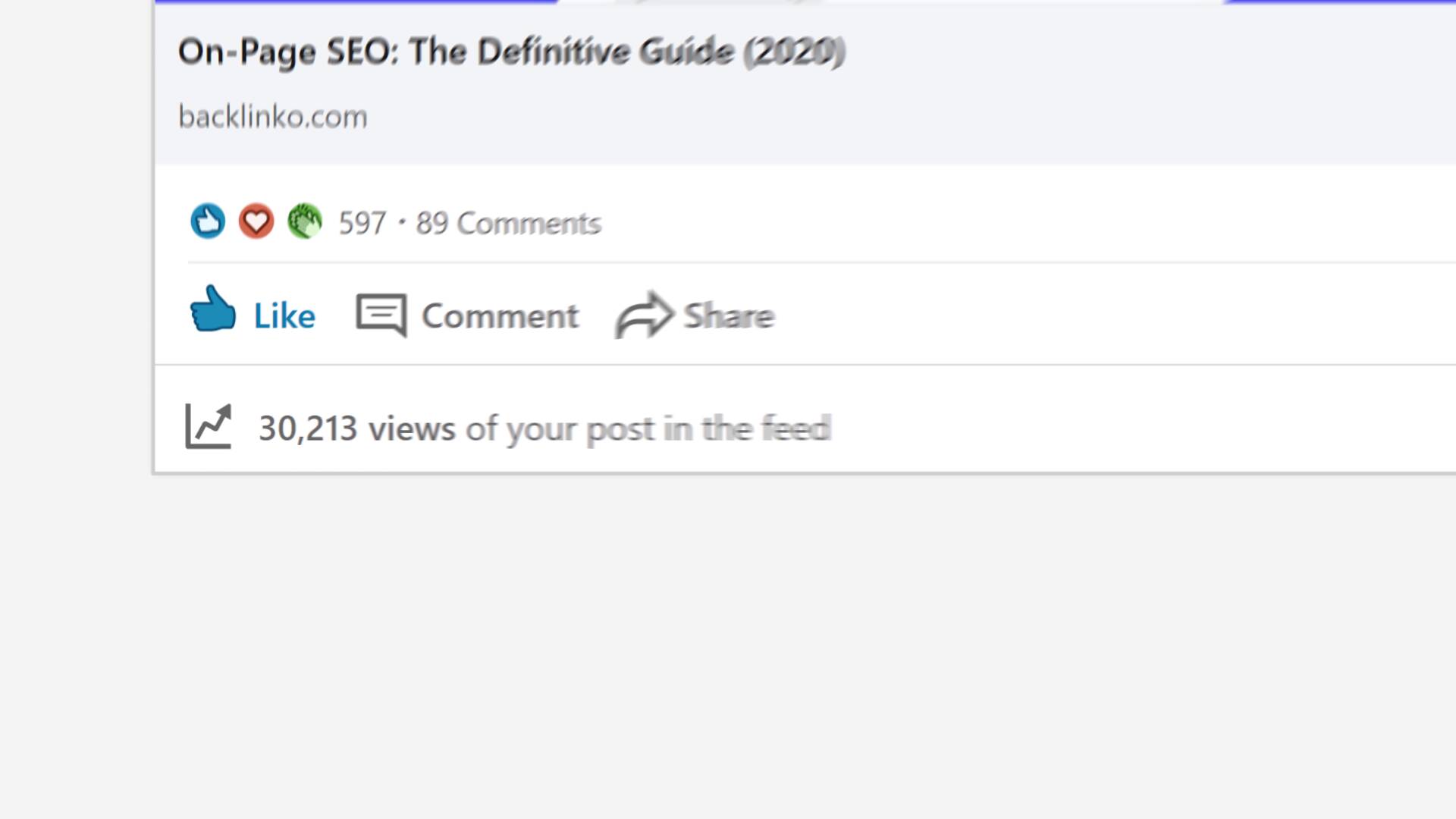
Task: Click the green clapping hands reaction icon
Action: coord(305,221)
